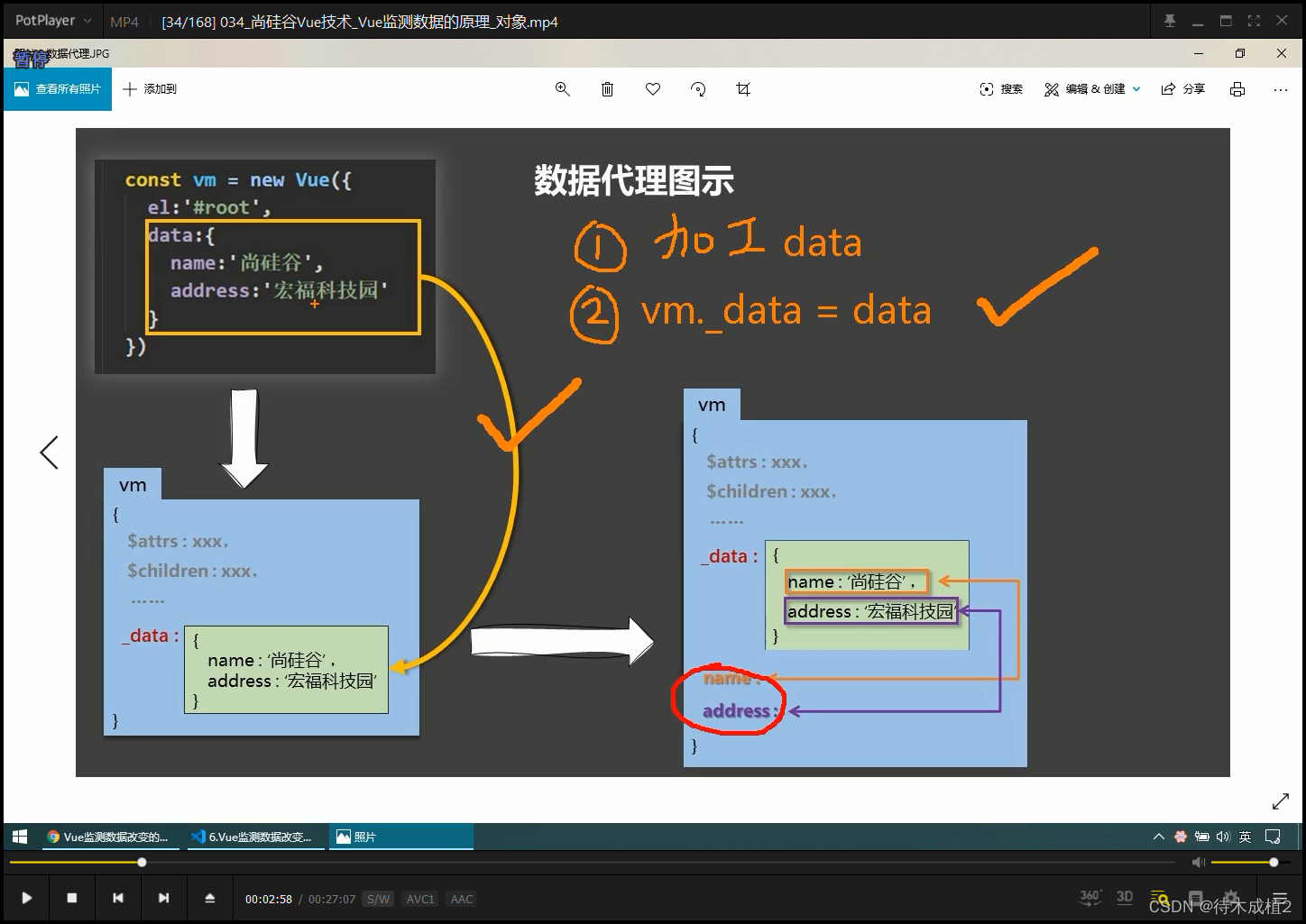
Task: Click the AVC1 video codec label
Action: pyautogui.click(x=420, y=899)
